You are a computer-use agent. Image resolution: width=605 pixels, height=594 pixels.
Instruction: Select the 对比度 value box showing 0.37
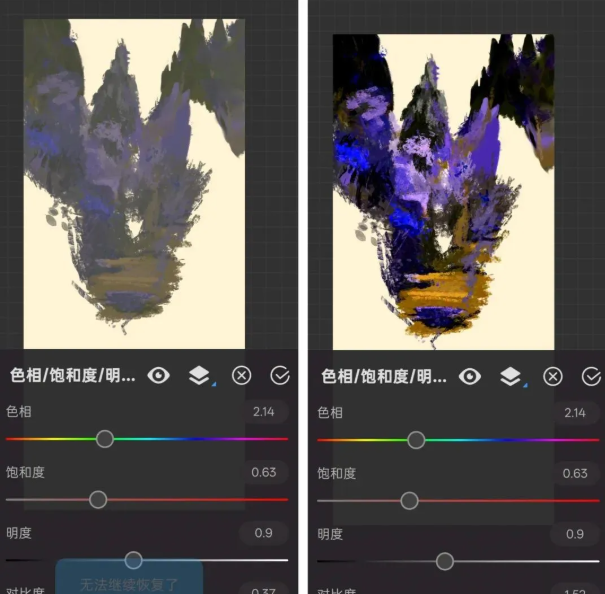point(264,589)
